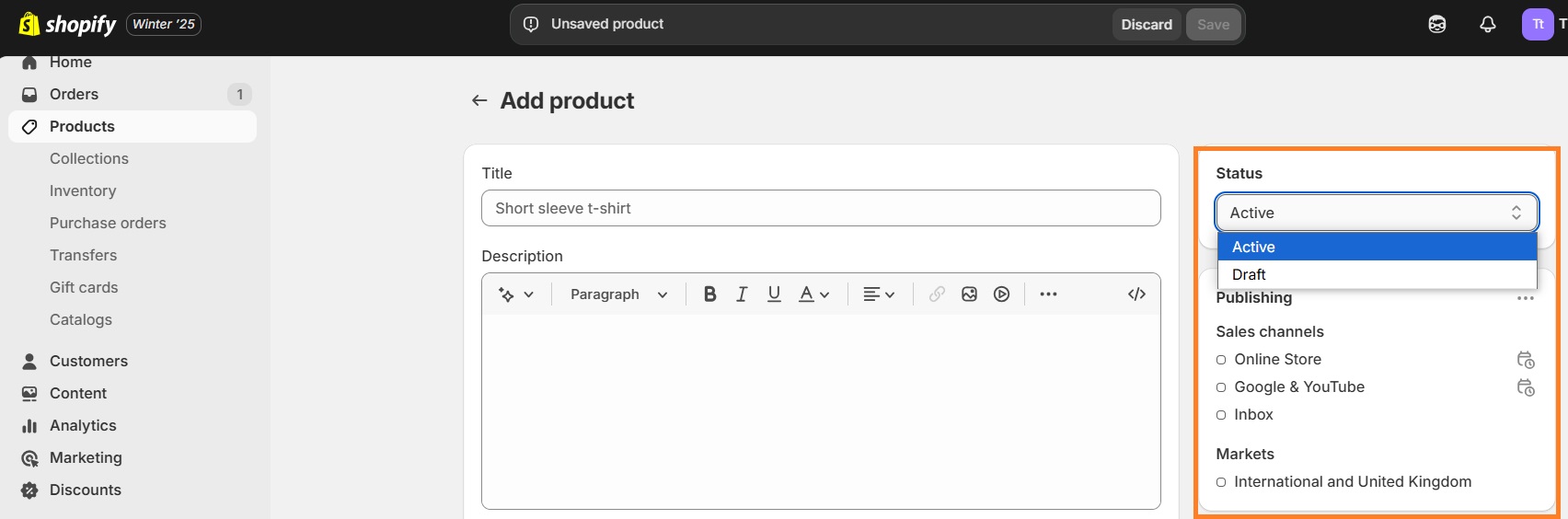Open the Paragraph style dropdown

618,294
